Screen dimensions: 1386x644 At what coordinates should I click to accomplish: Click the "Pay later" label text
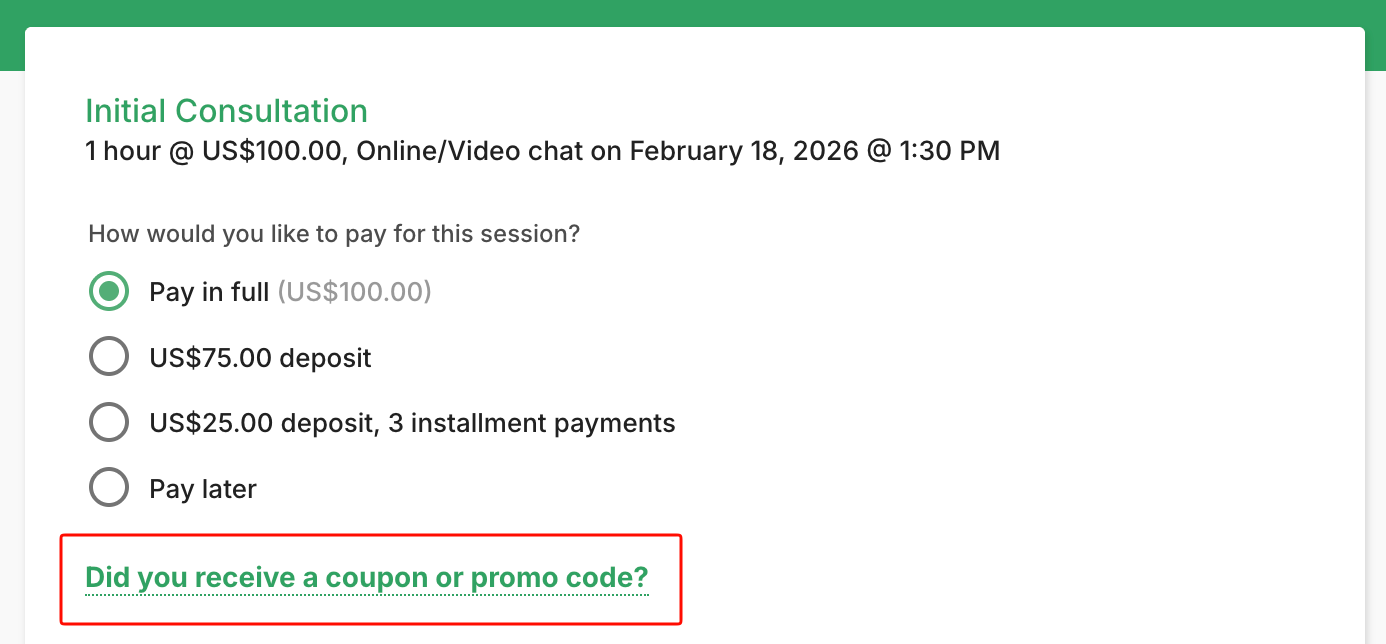[x=203, y=489]
